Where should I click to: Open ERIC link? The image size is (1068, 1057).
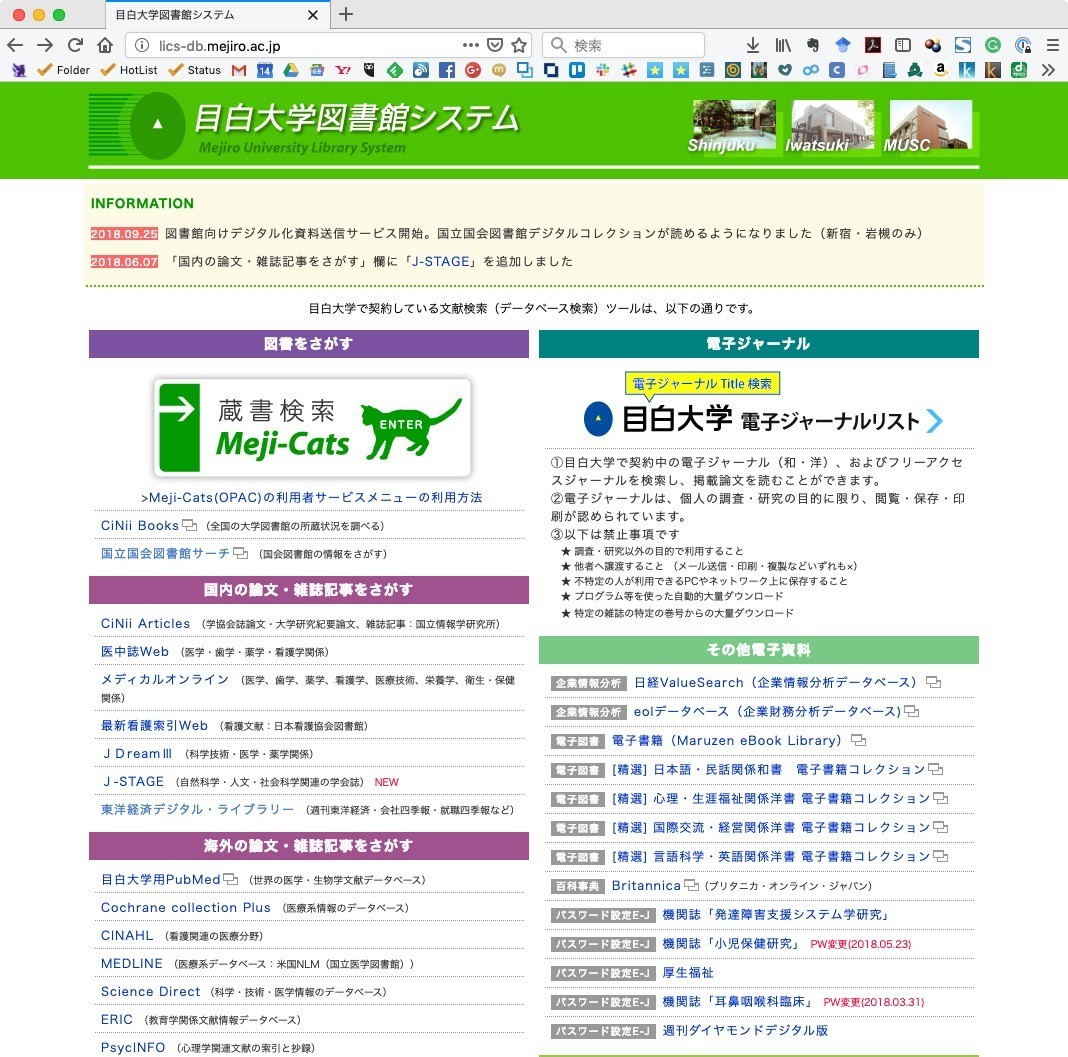(x=116, y=1020)
